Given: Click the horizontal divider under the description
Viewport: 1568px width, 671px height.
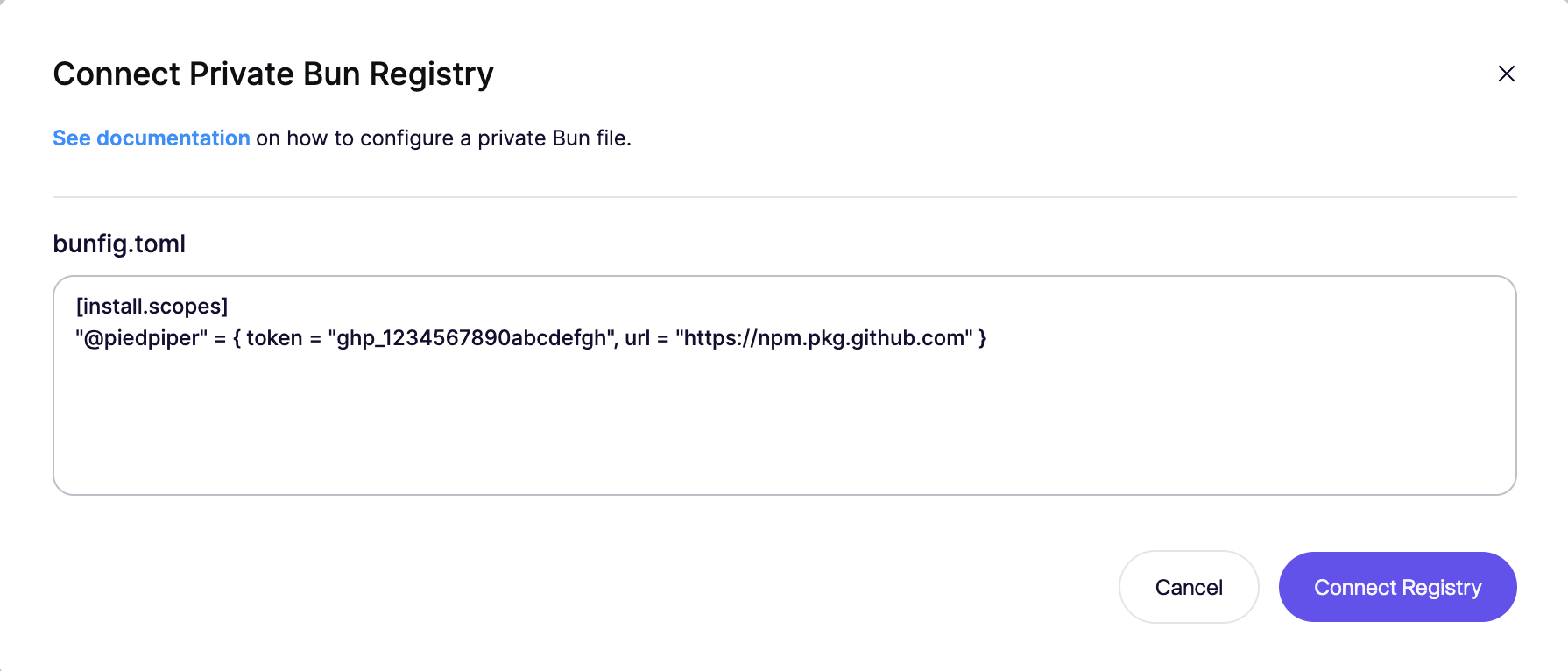Looking at the screenshot, I should [x=784, y=197].
